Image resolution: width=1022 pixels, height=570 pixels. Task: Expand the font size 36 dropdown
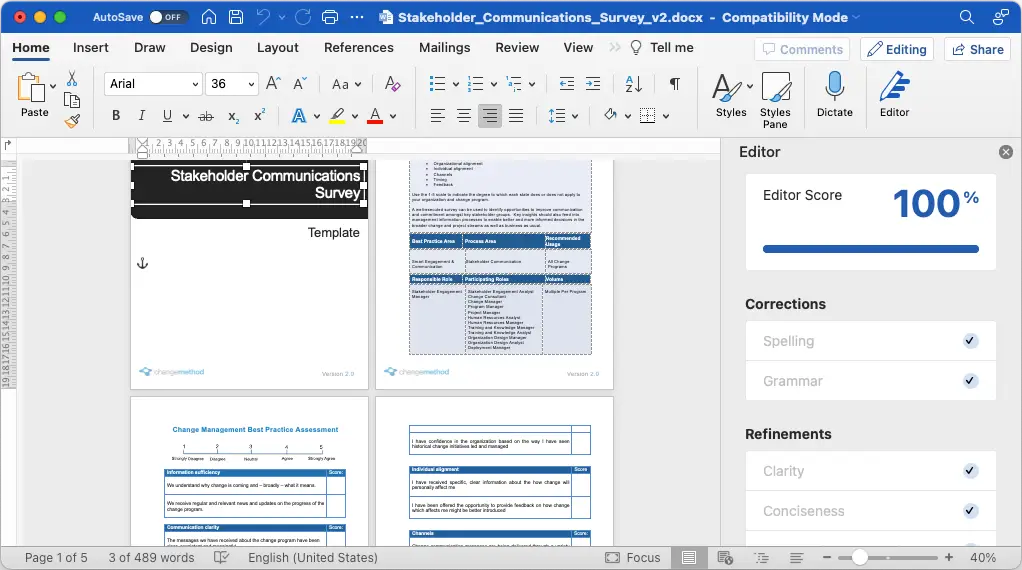point(251,84)
